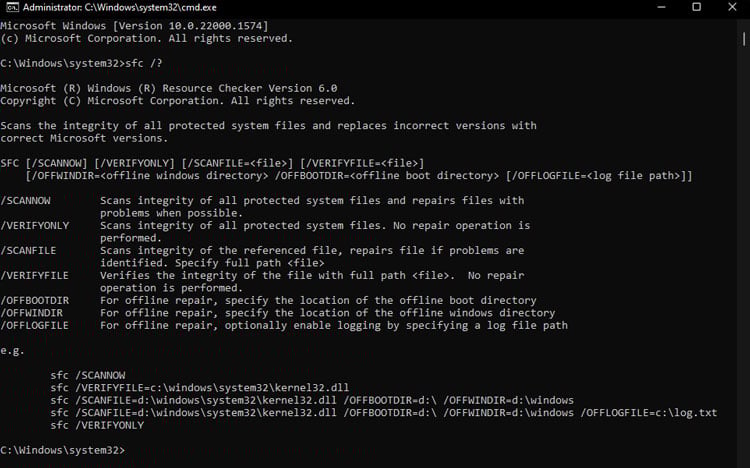Click the example with /OFFLOGFILE=c:\log.txt
This screenshot has width=750, height=468.
[384, 412]
